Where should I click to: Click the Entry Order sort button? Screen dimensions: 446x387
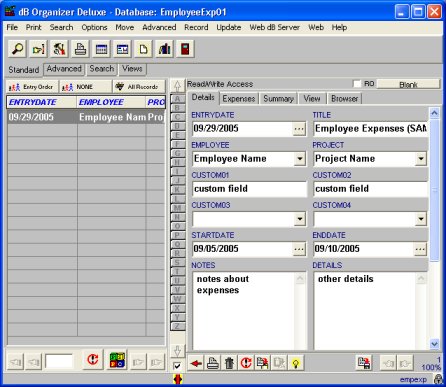(x=32, y=87)
